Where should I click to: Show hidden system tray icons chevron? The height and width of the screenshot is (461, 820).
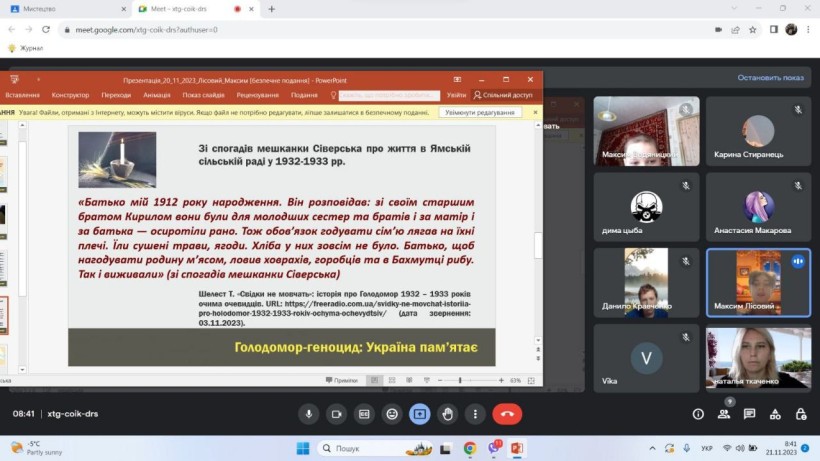(652, 448)
